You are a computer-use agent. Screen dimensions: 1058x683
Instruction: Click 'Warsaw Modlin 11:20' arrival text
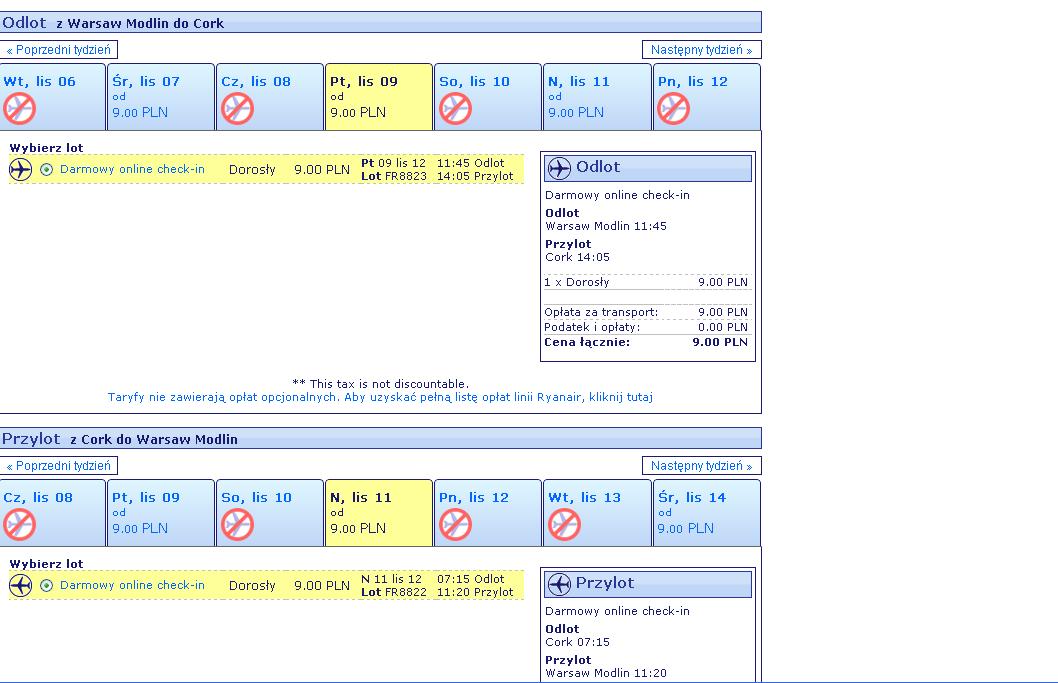[606, 673]
